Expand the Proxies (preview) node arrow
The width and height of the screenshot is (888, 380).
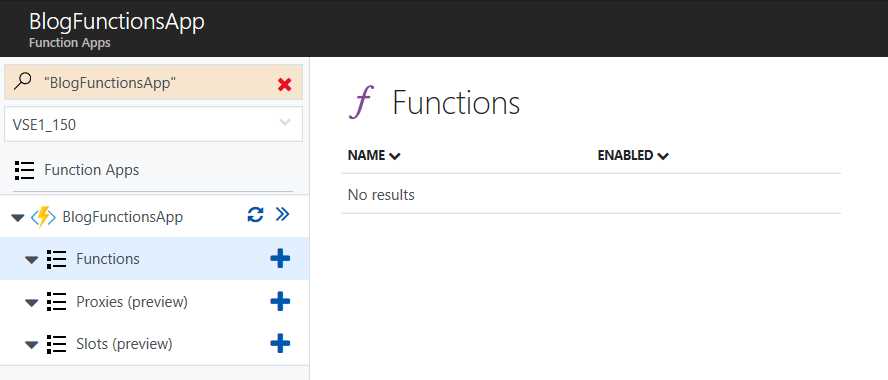[32, 303]
